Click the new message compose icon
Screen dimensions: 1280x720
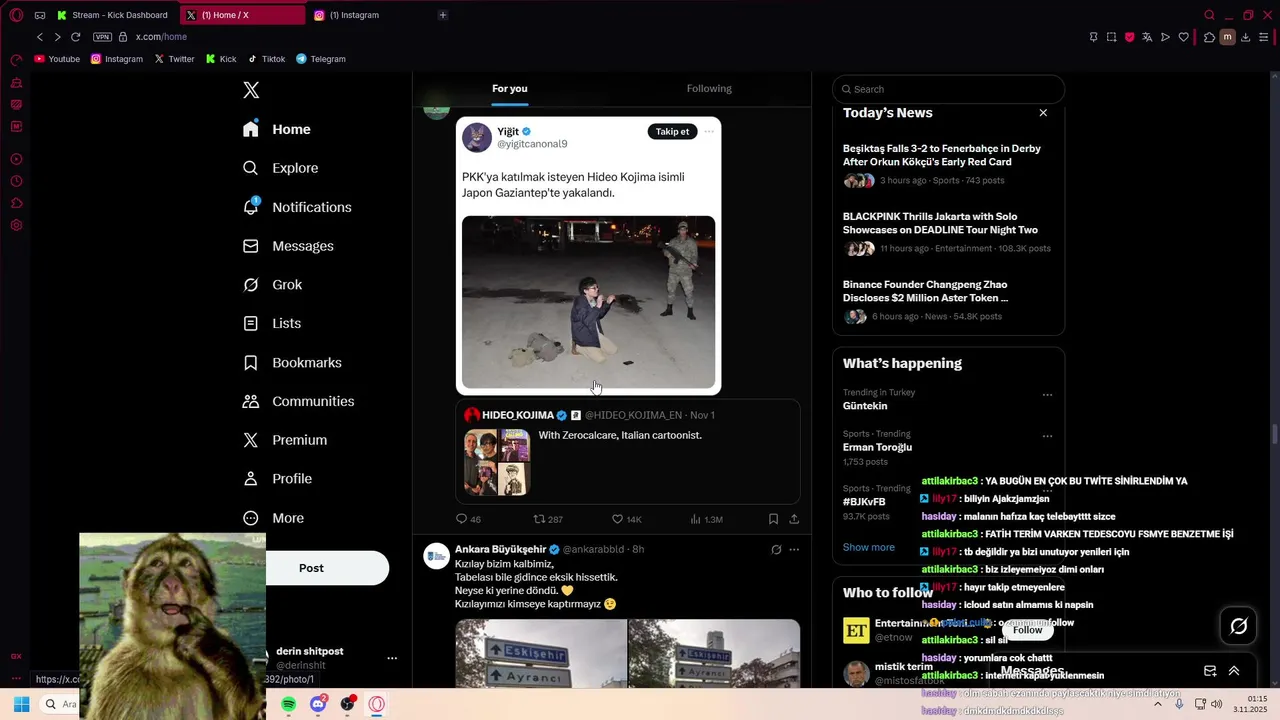(1210, 671)
